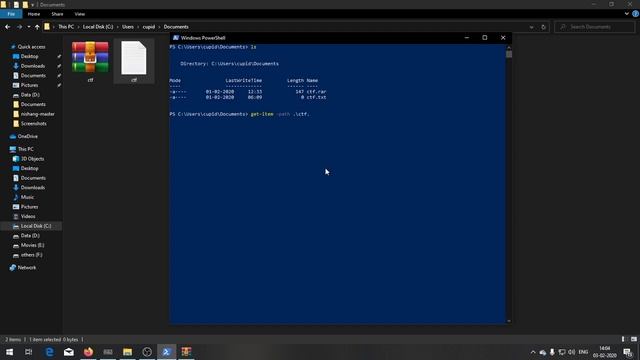Select 'Local Disk (C:)' in address breadcrumb
The height and width of the screenshot is (360, 640).
click(98, 27)
